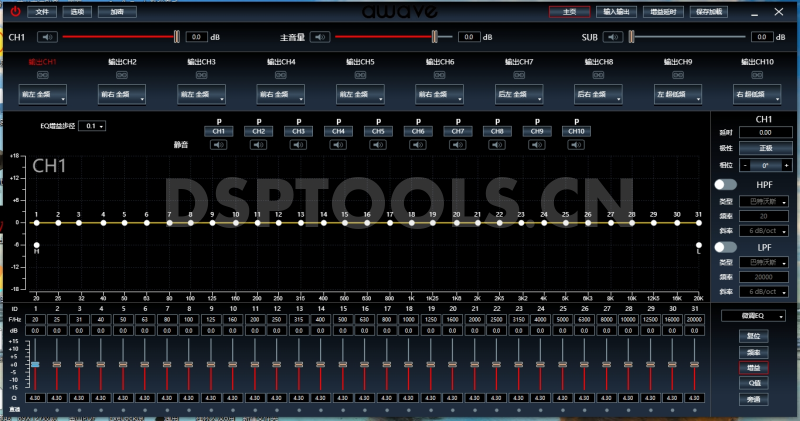The height and width of the screenshot is (421, 800).
Task: Enable the LPF toggle switch
Action: click(725, 247)
